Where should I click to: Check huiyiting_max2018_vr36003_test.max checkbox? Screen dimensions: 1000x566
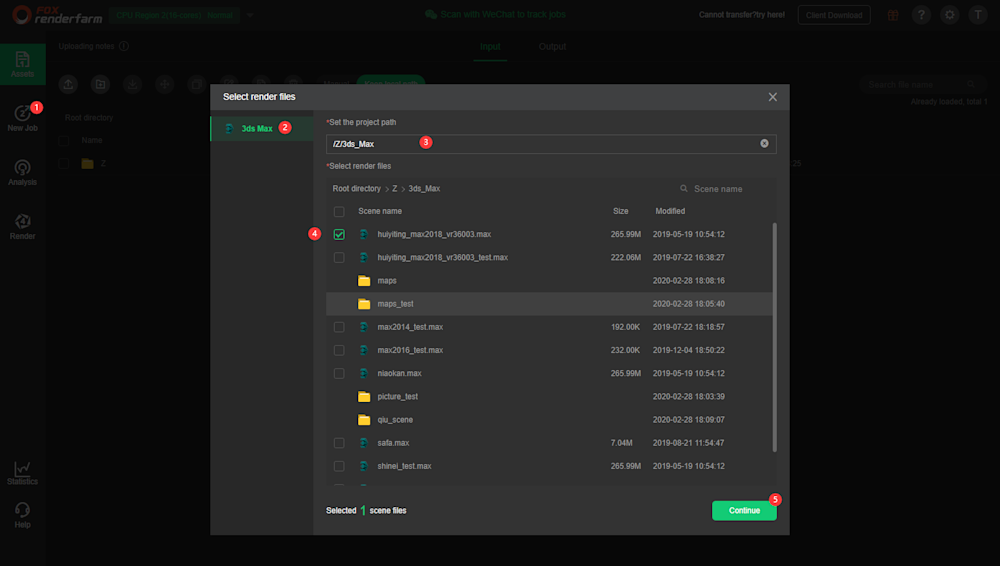pos(339,258)
